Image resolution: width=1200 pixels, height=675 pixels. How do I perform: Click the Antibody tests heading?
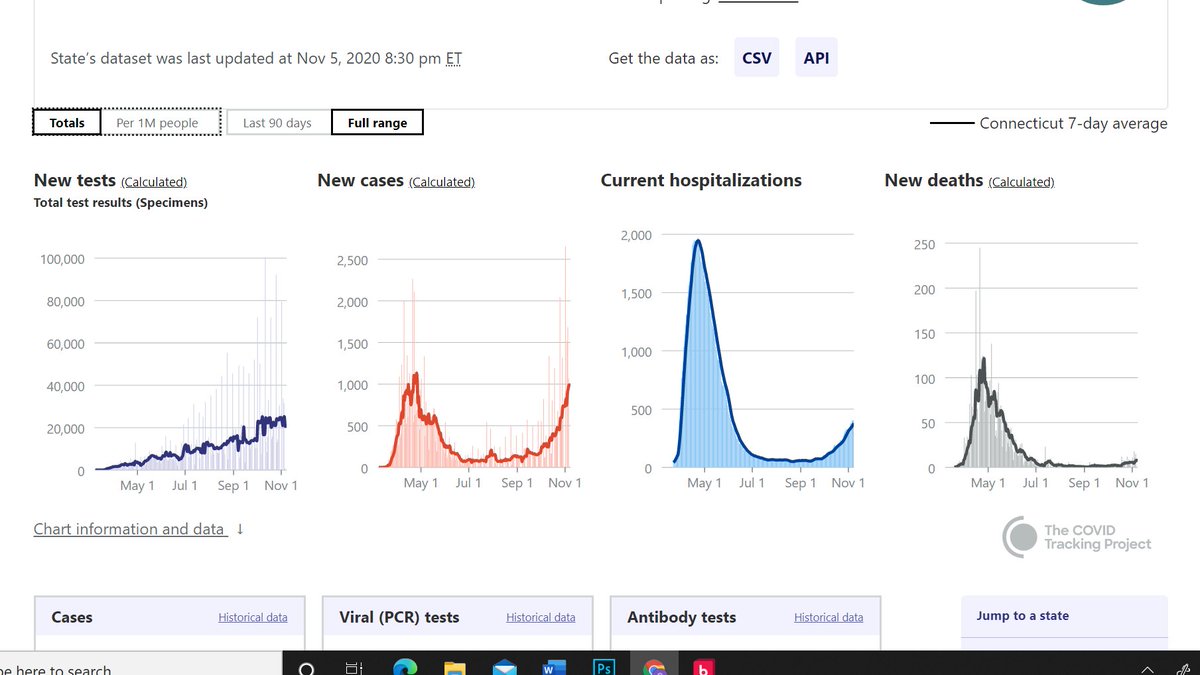682,617
